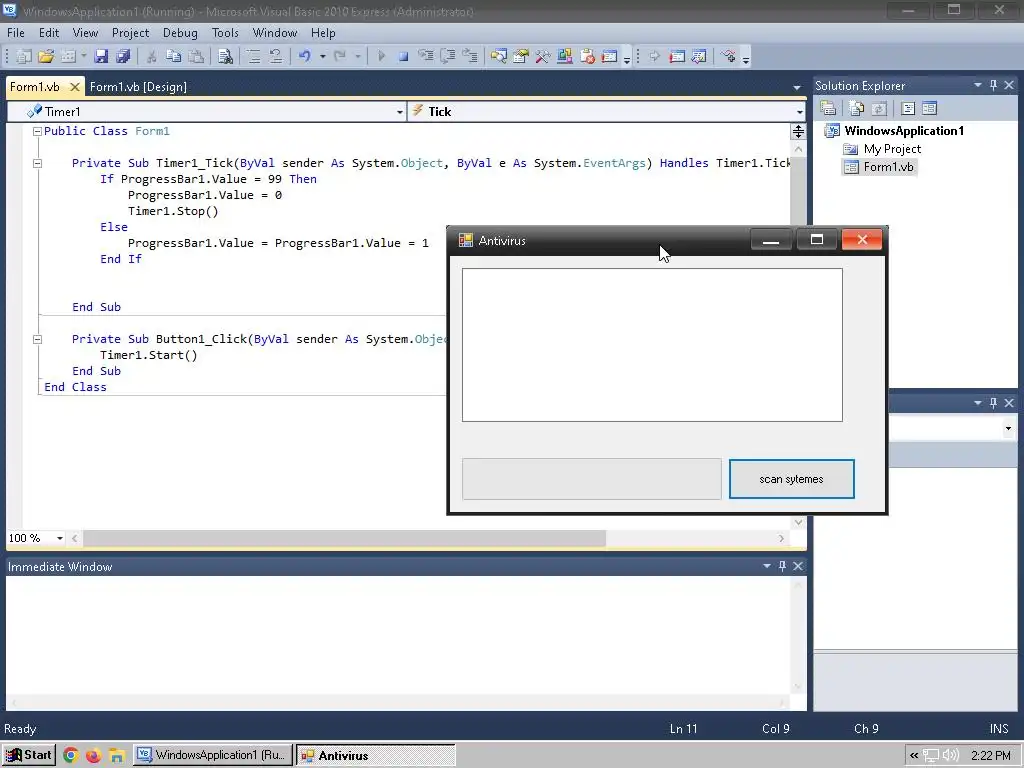This screenshot has width=1024, height=768.
Task: Open Firefox from the taskbar
Action: [x=93, y=756]
